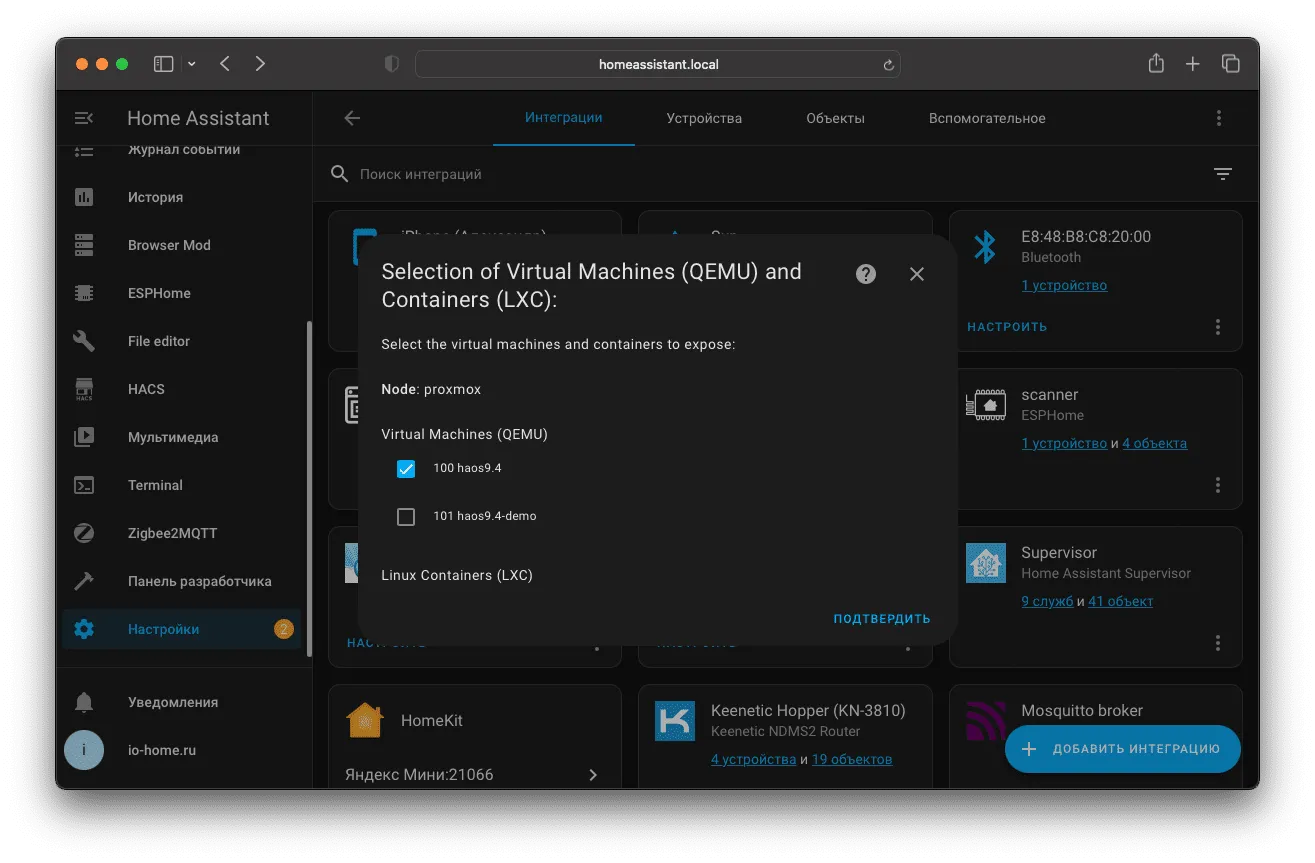
Task: Switch to the Устройства tab
Action: 704,118
